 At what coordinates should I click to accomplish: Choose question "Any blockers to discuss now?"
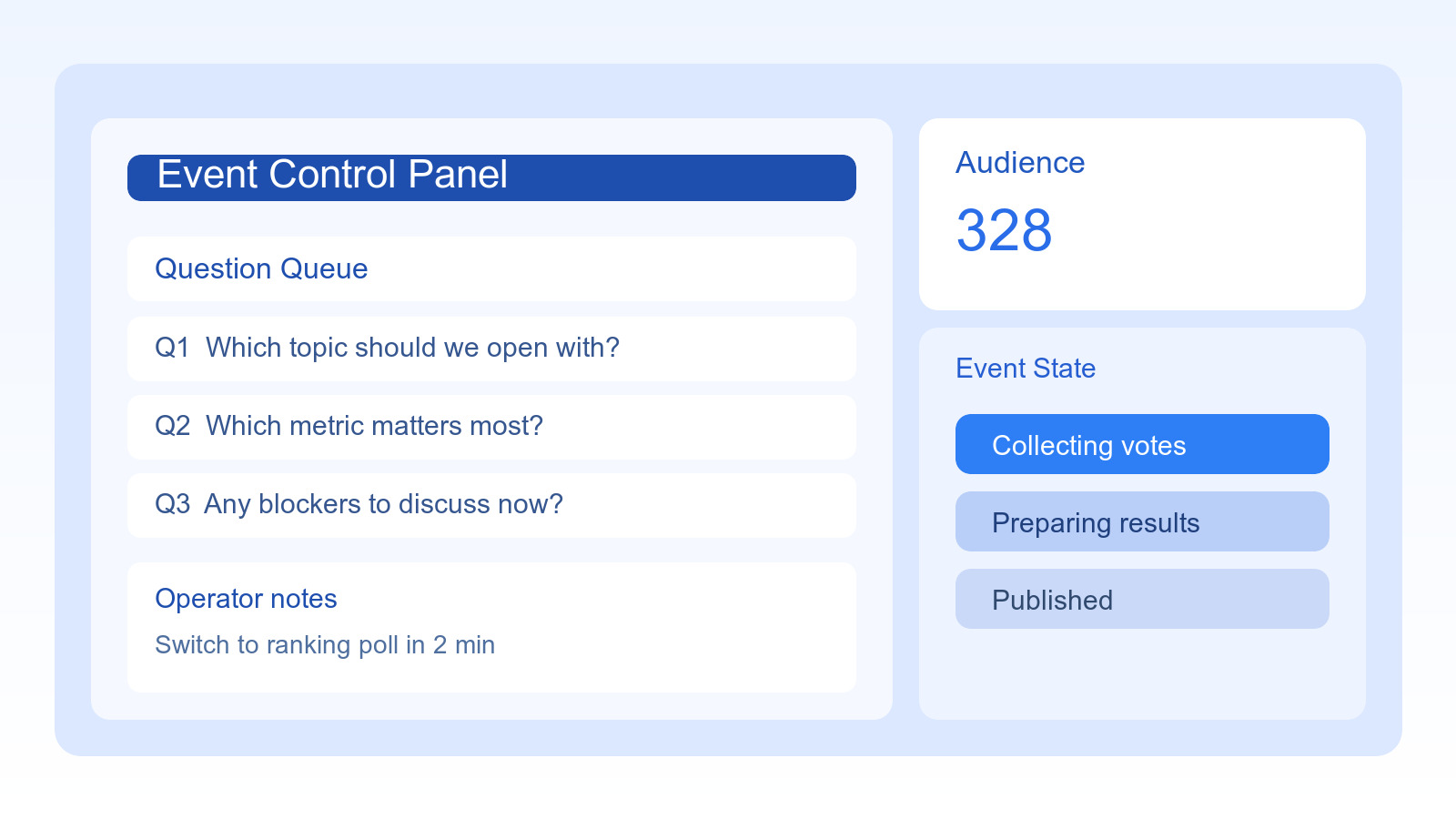383,504
